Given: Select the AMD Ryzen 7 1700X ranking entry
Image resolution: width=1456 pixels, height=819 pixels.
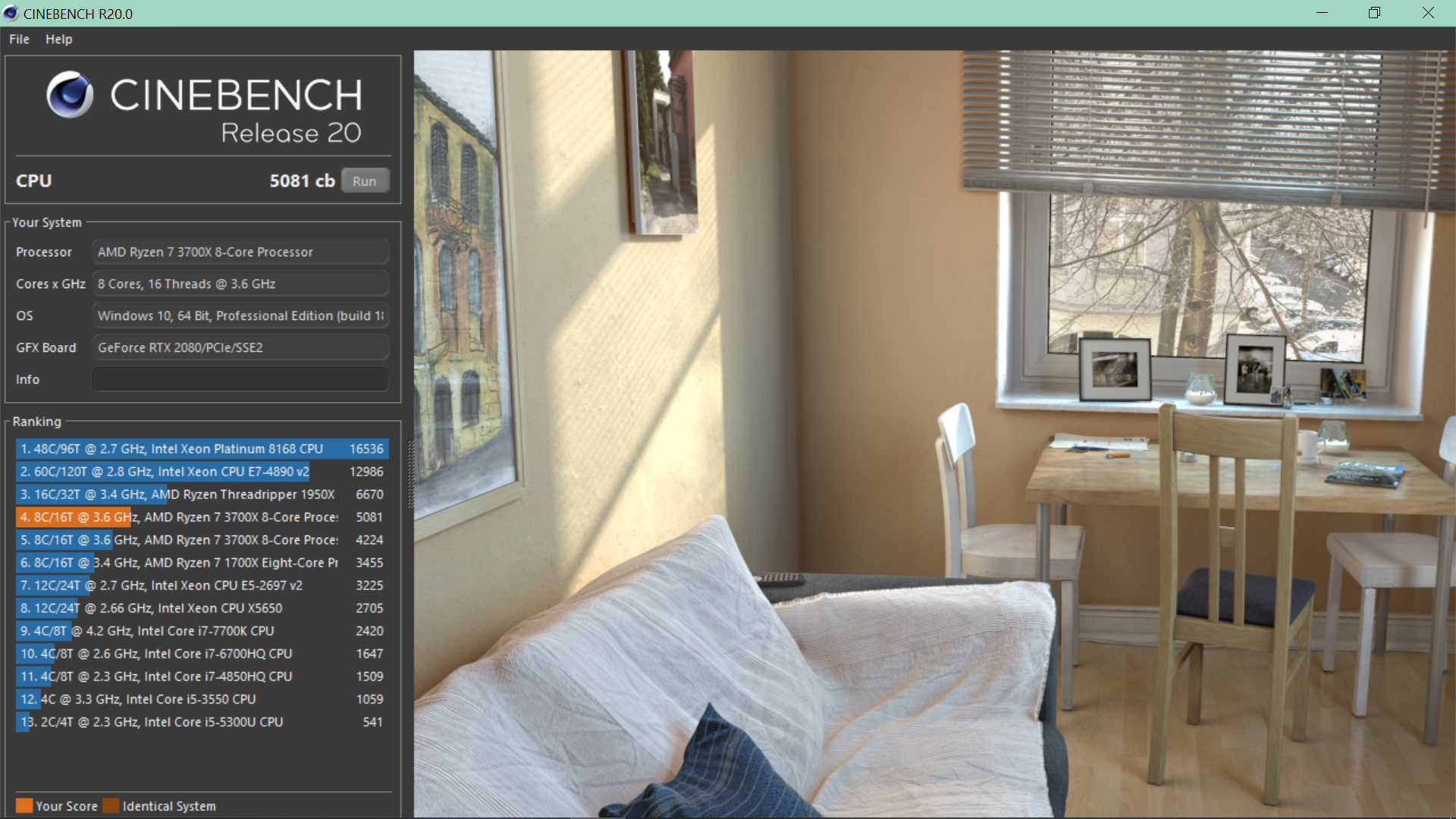Looking at the screenshot, I should pyautogui.click(x=201, y=562).
